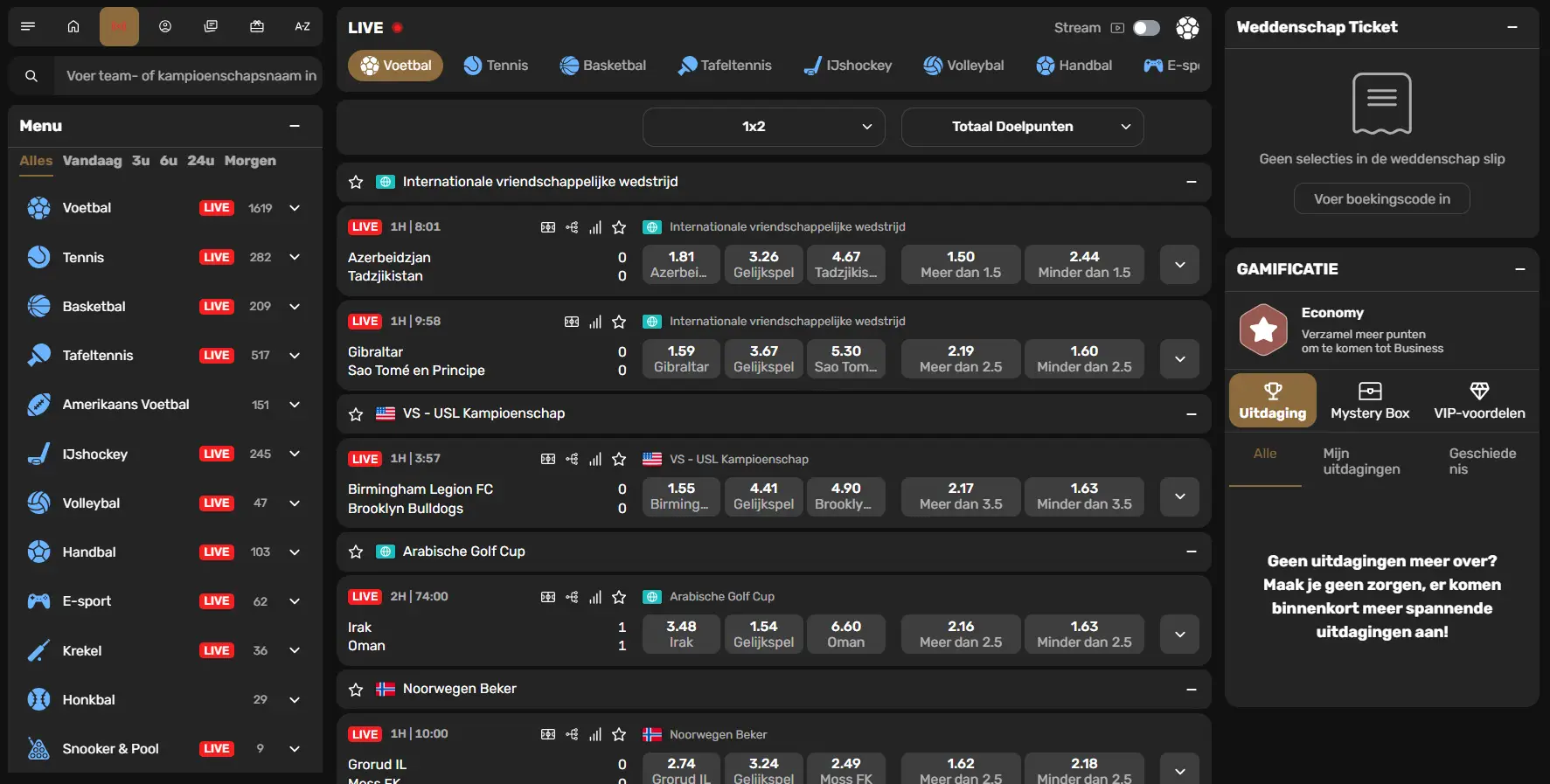Open statistics bars for Azerbeidzjan match
Screen dimensions: 1550x784
595,227
